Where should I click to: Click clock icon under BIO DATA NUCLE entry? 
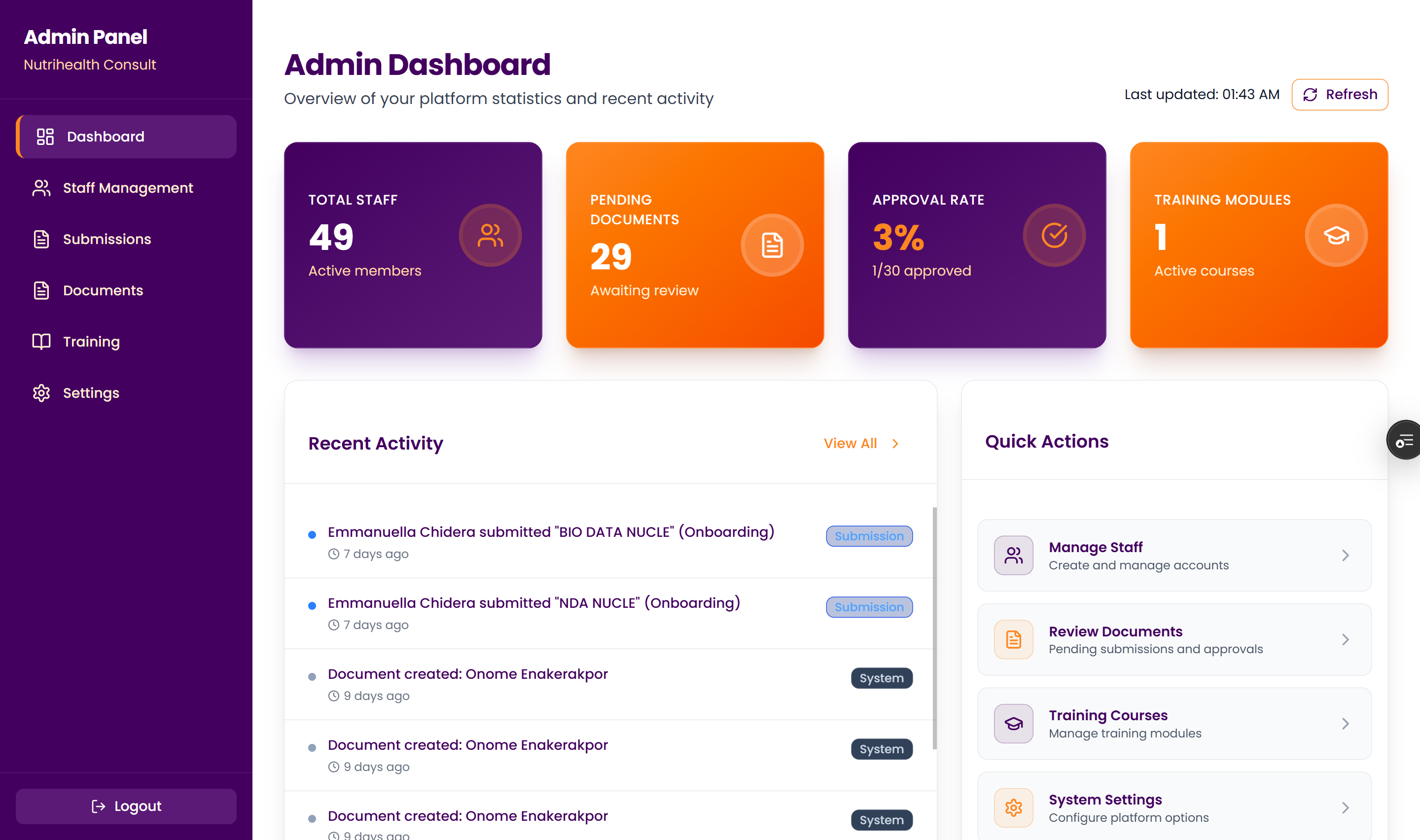(334, 554)
